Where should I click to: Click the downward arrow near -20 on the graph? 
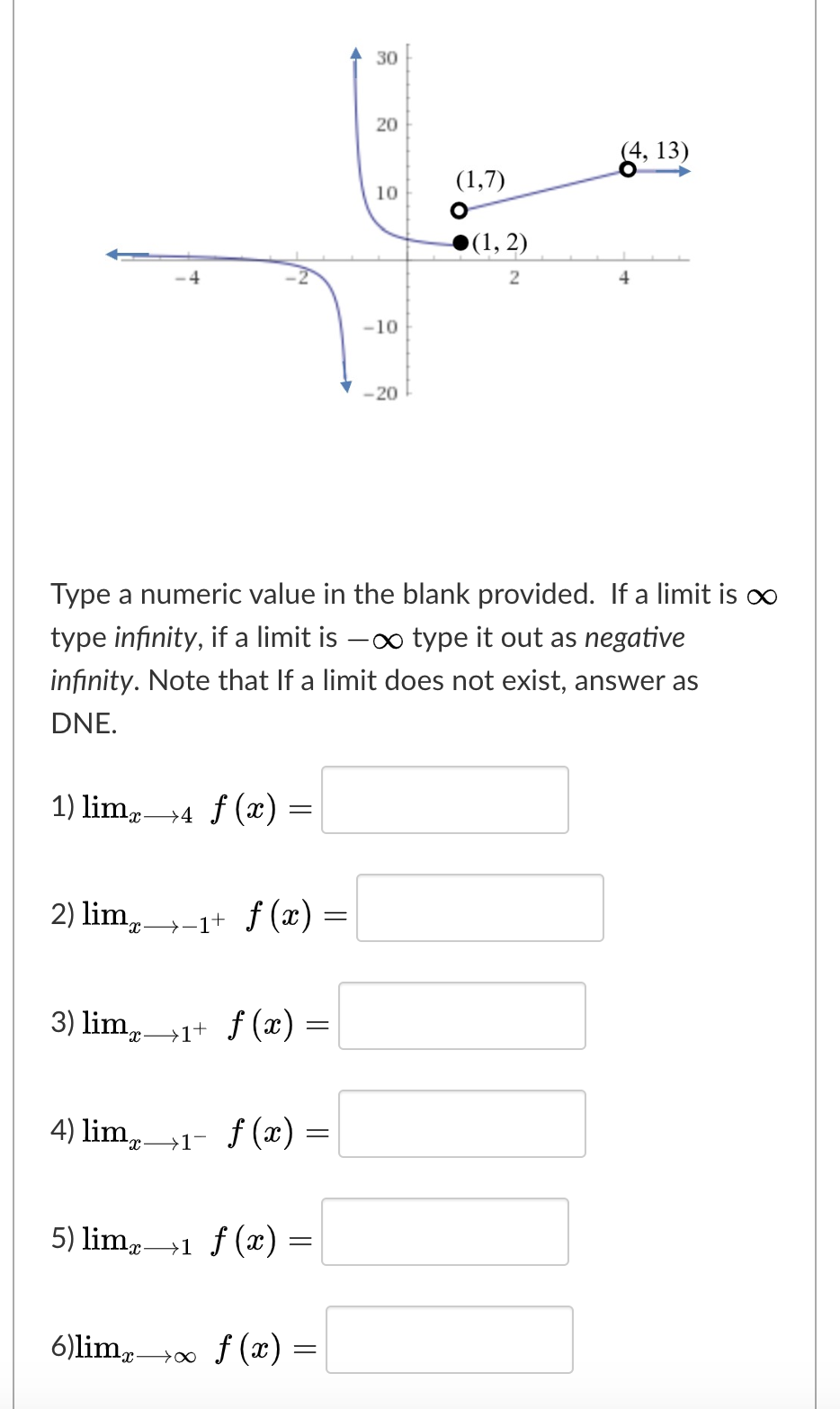(344, 385)
